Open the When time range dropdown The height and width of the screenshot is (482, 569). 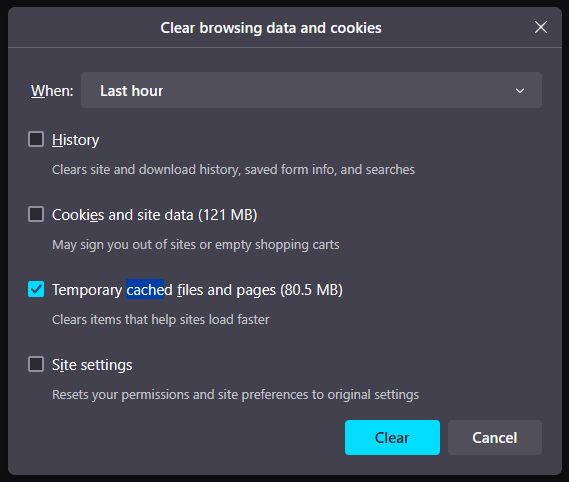[x=311, y=90]
